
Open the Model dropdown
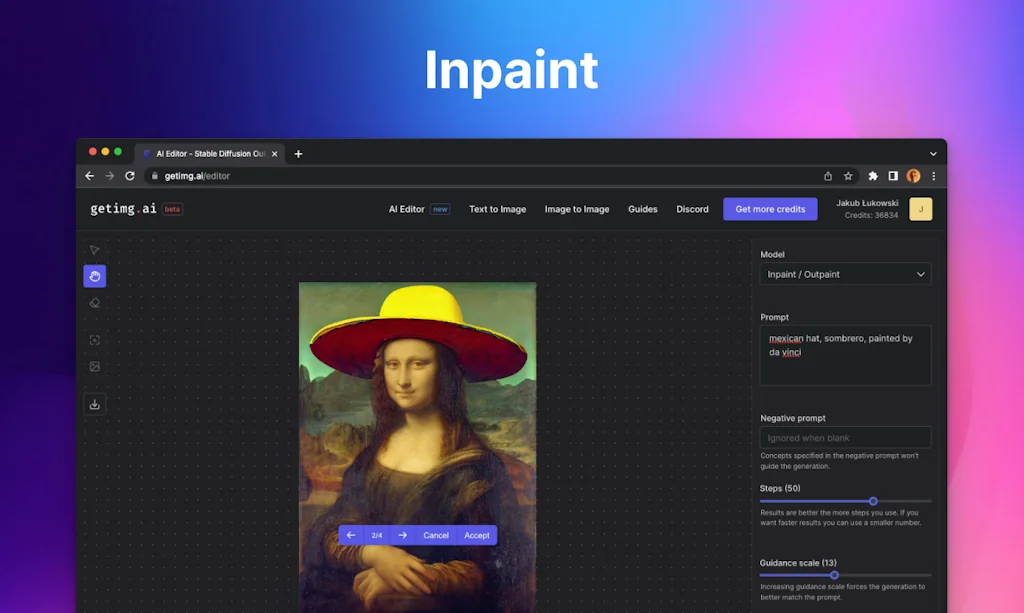(845, 273)
